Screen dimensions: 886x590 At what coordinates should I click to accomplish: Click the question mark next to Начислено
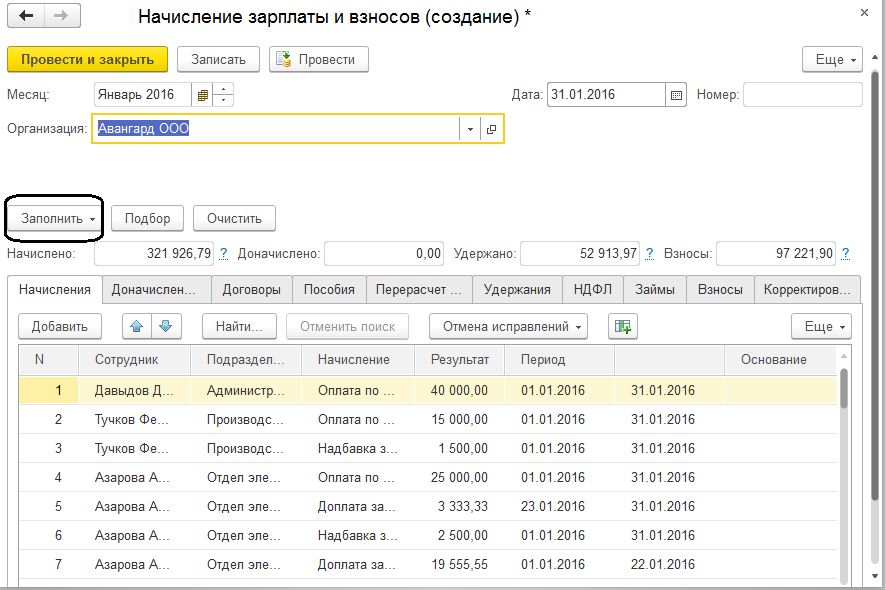(223, 254)
